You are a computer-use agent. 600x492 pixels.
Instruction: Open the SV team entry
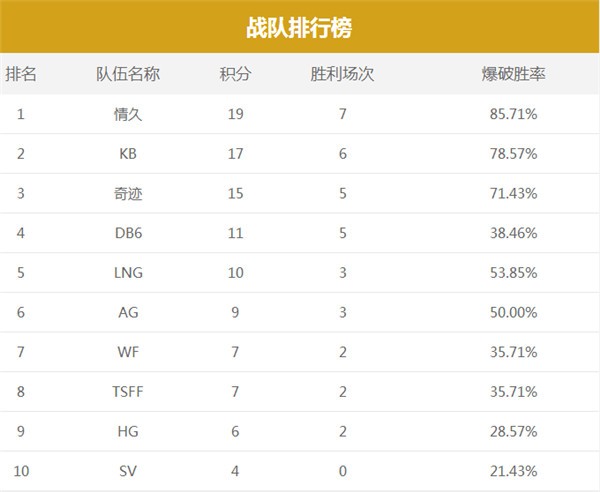[x=128, y=471]
